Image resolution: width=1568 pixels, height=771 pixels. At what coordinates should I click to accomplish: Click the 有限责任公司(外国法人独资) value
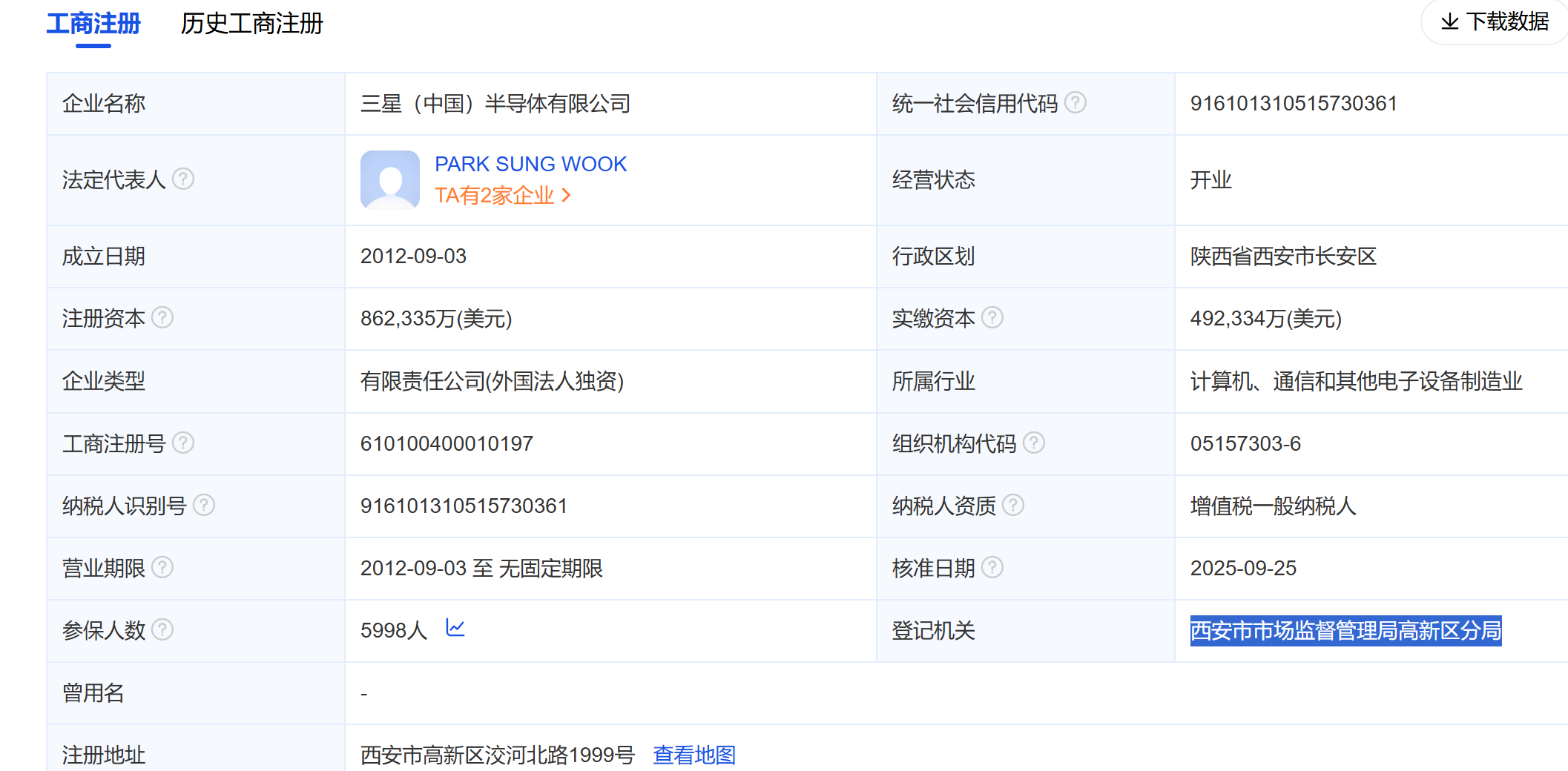click(x=492, y=381)
